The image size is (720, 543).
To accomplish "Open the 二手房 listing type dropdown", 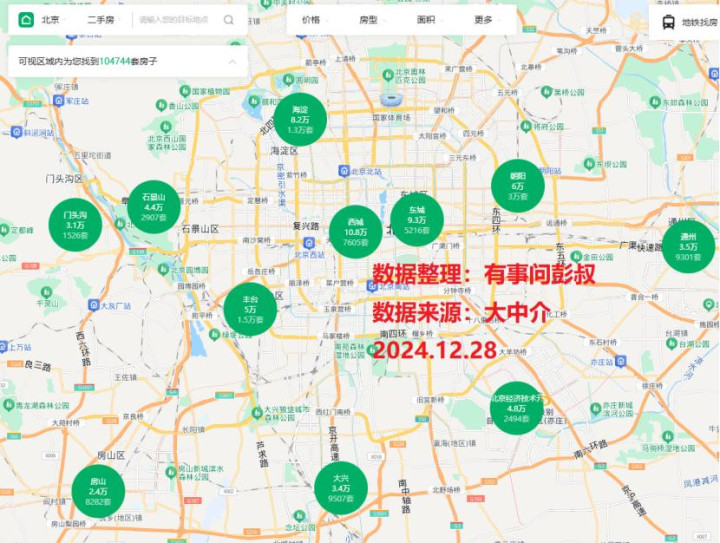I will pos(104,20).
